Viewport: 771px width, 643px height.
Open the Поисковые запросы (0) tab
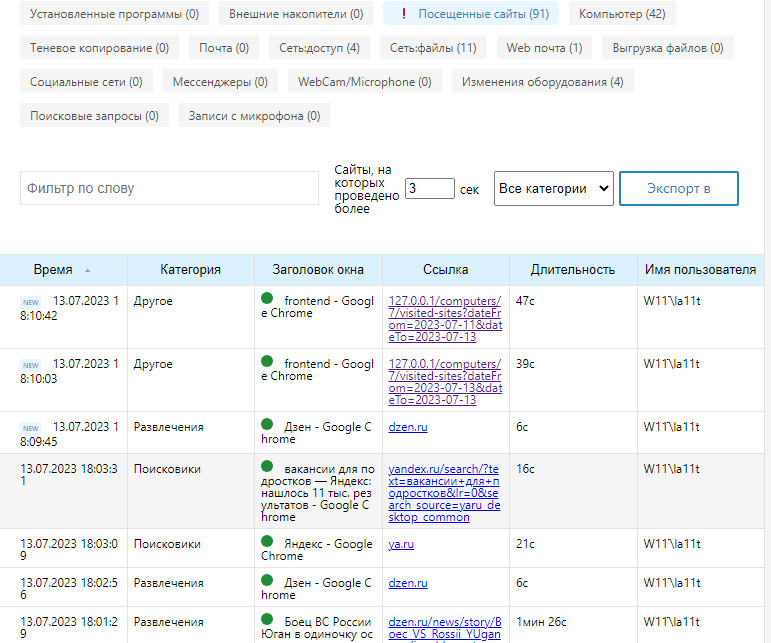[94, 116]
